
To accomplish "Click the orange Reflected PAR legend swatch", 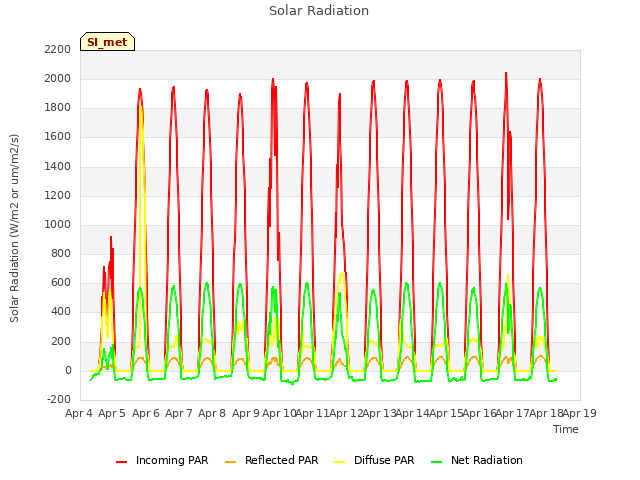I will (x=231, y=462).
